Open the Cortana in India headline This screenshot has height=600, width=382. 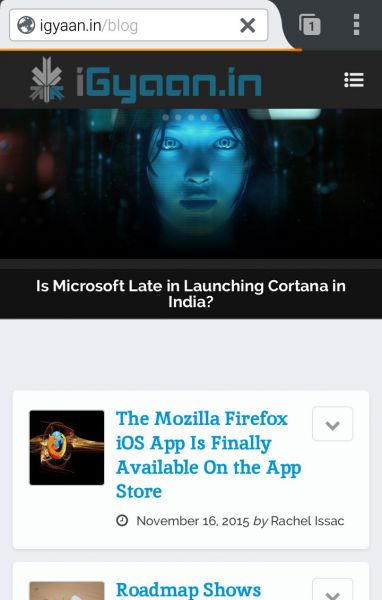pyautogui.click(x=191, y=294)
